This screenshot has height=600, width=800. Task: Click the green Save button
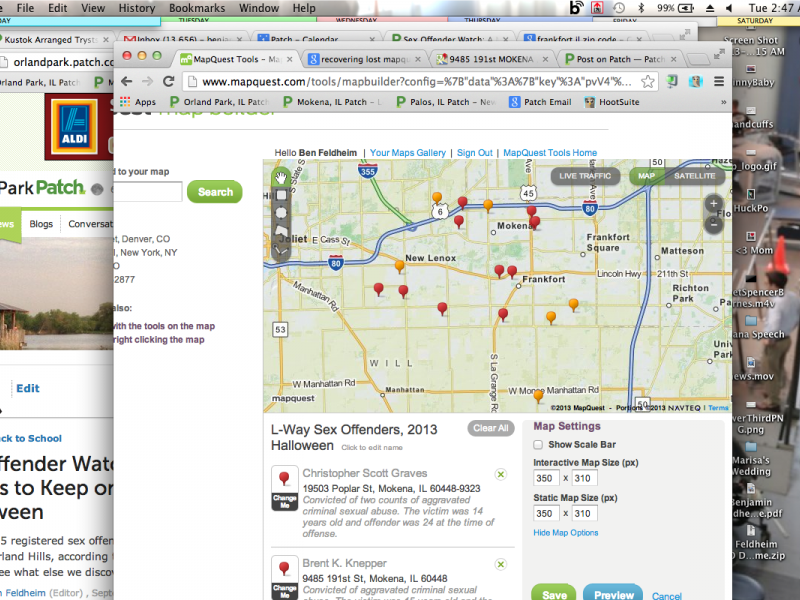click(554, 593)
